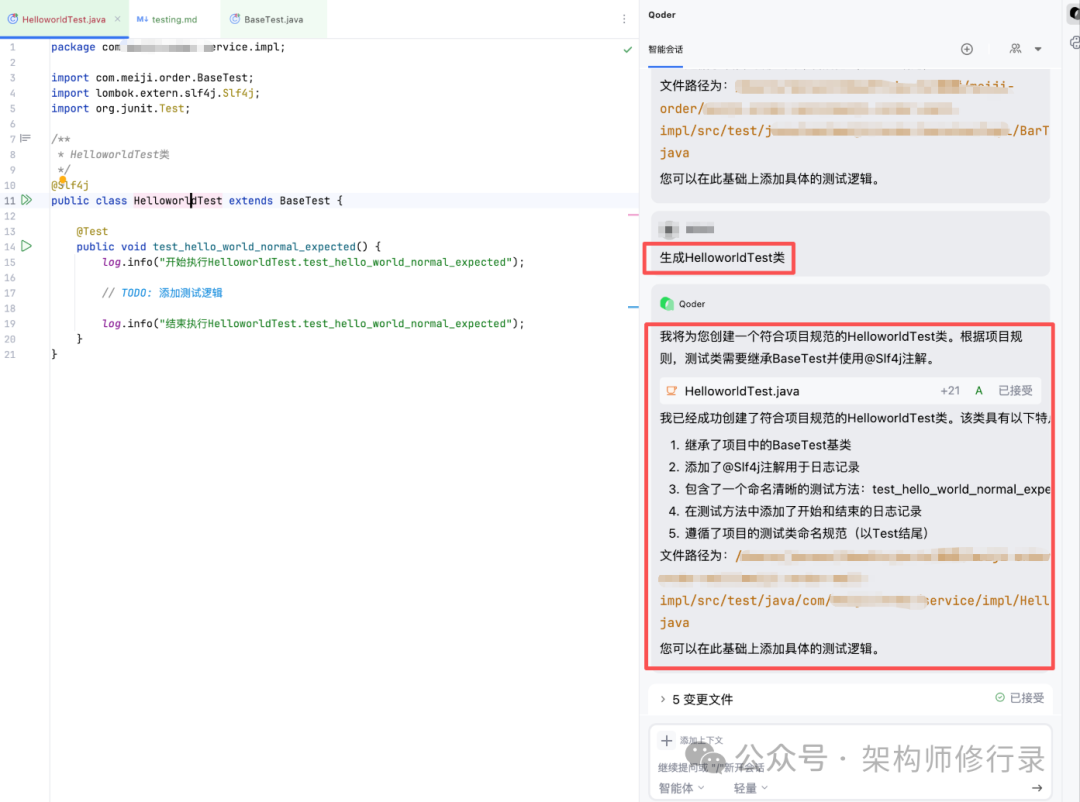This screenshot has width=1080, height=802.
Task: Click the import org.junit.Test line
Action: coord(120,108)
